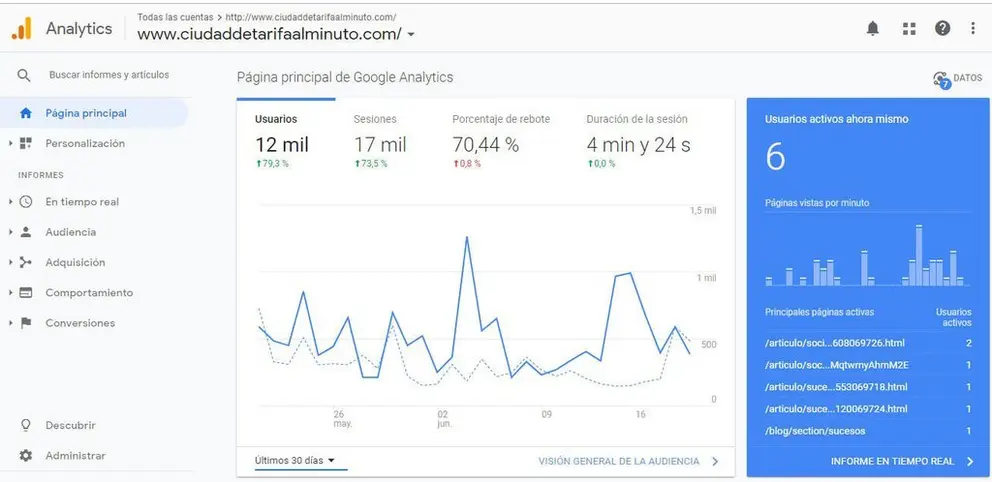Click INFORME EN TIEMPO REAL link
Image resolution: width=992 pixels, height=482 pixels.
click(x=893, y=461)
